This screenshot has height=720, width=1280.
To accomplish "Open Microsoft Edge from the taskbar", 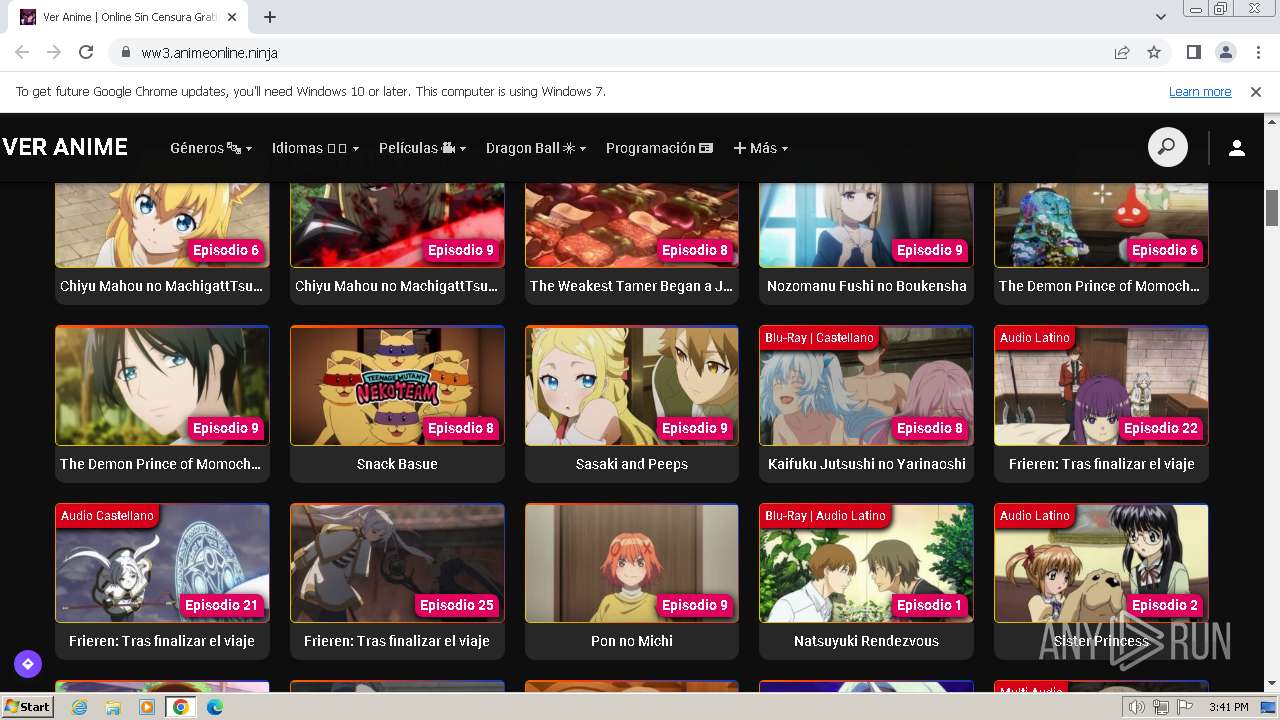I will coord(215,707).
